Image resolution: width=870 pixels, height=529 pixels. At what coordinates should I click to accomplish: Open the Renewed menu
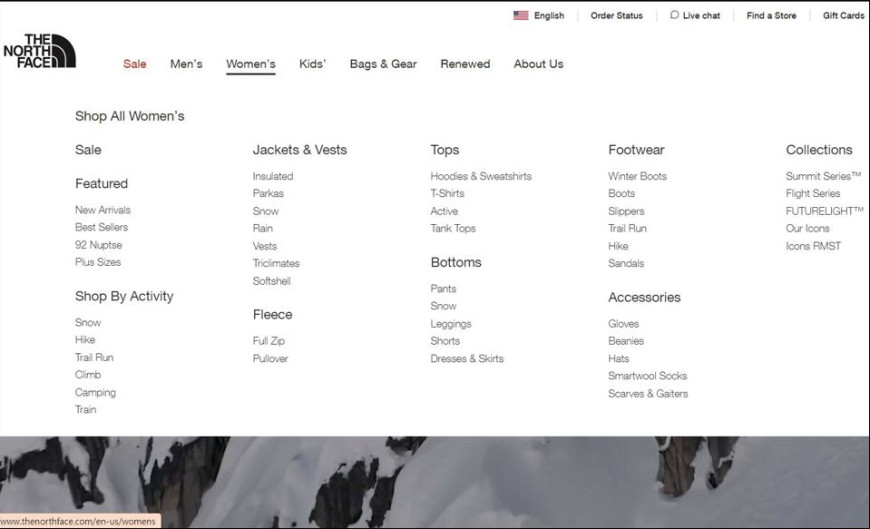[466, 64]
